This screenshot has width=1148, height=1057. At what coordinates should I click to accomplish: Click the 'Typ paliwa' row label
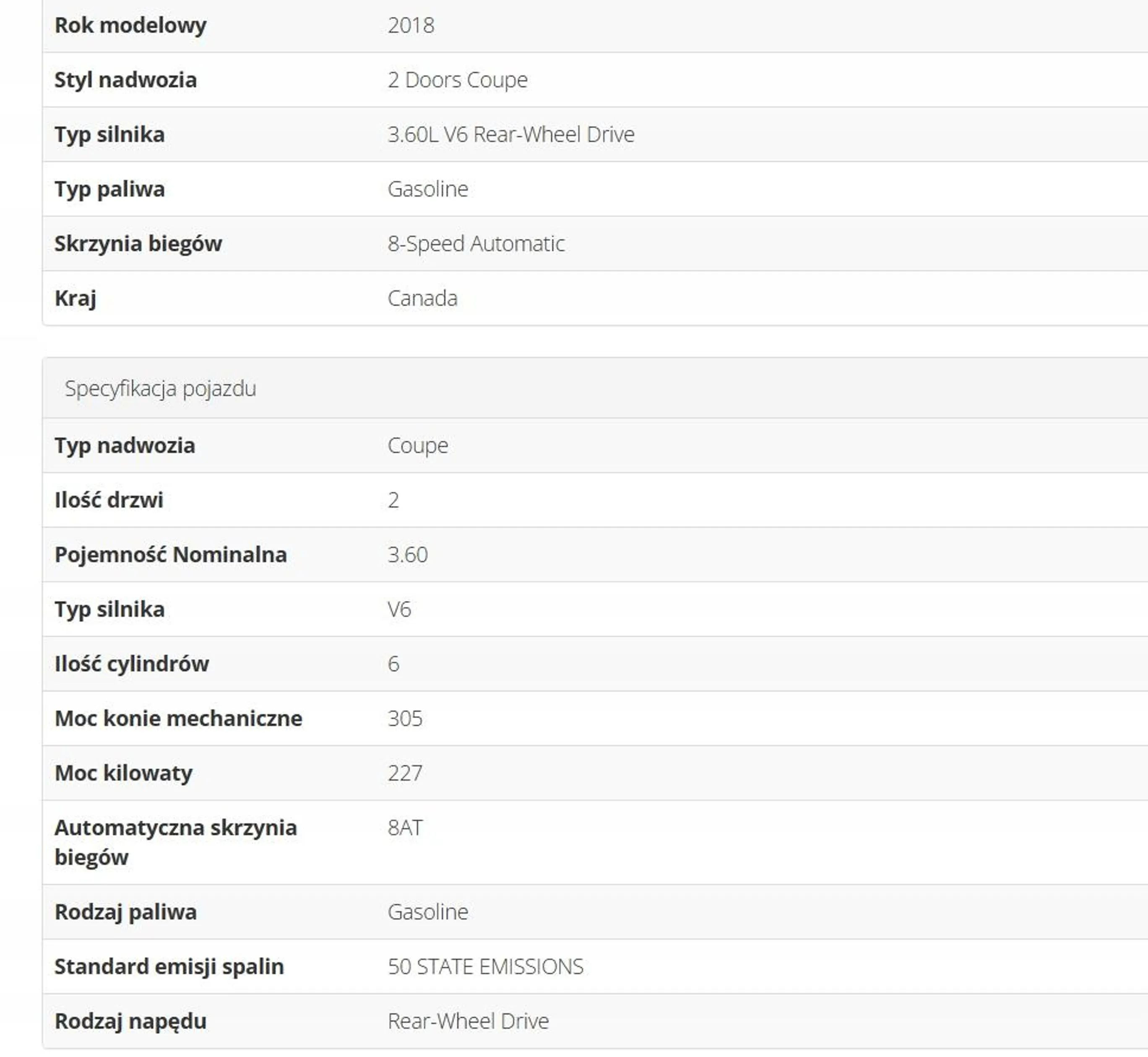click(109, 189)
